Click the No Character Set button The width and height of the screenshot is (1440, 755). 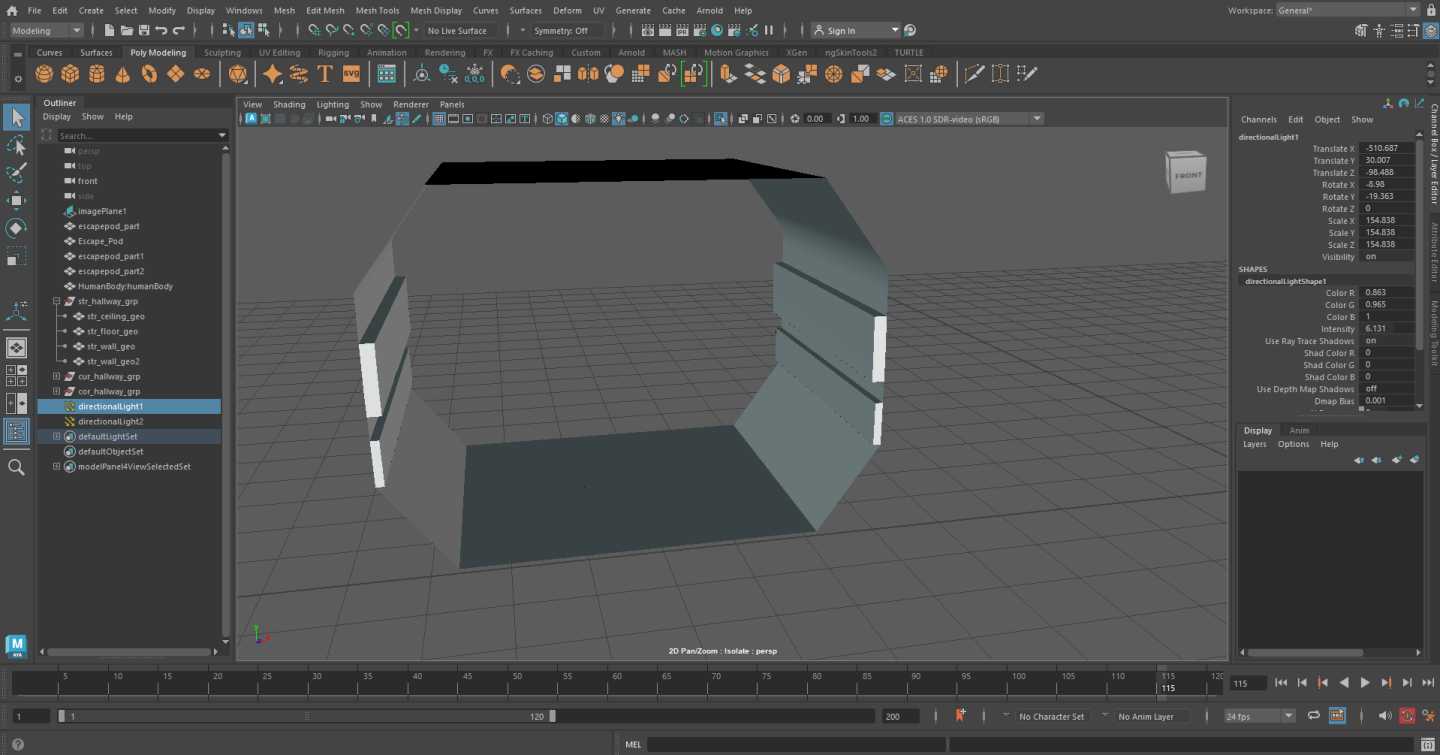tap(1051, 716)
